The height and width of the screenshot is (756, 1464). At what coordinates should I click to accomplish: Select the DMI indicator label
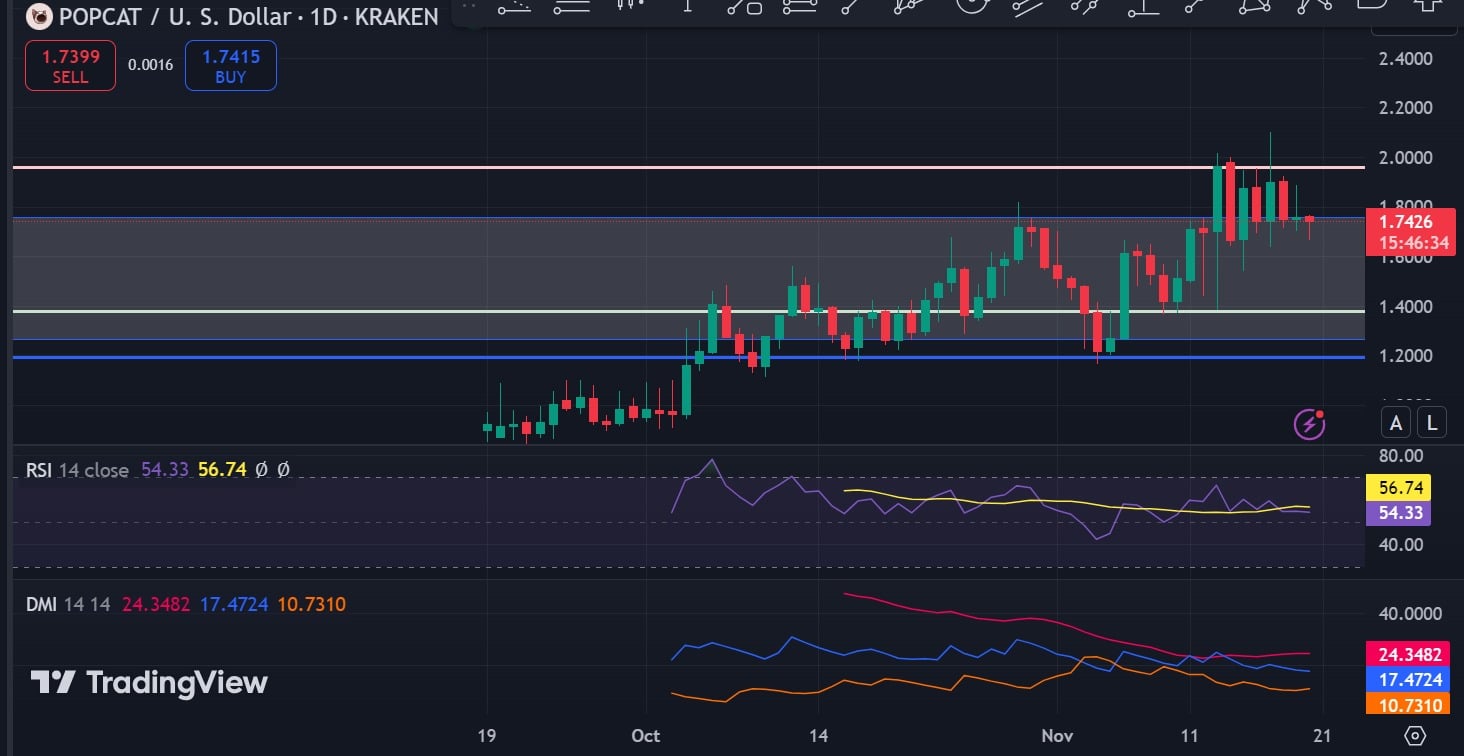coord(41,604)
